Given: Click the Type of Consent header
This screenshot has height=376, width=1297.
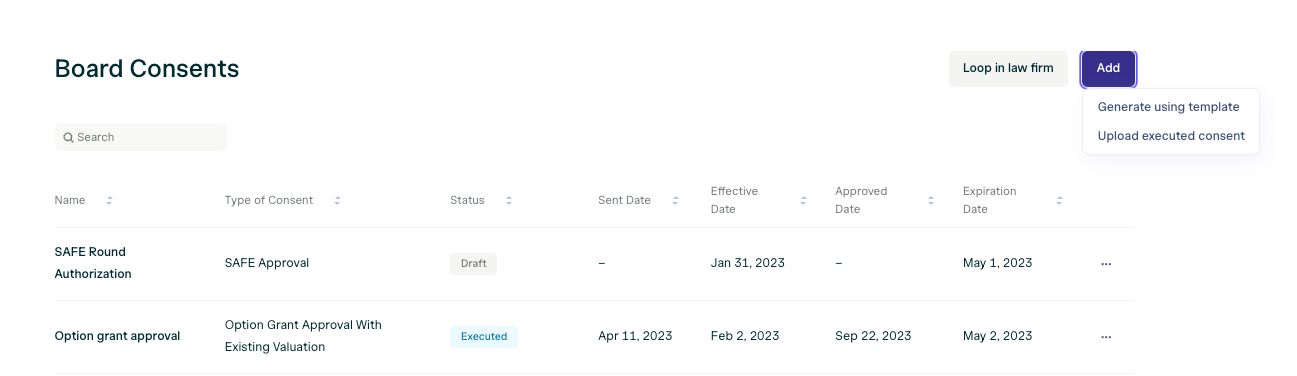Looking at the screenshot, I should pyautogui.click(x=269, y=200).
